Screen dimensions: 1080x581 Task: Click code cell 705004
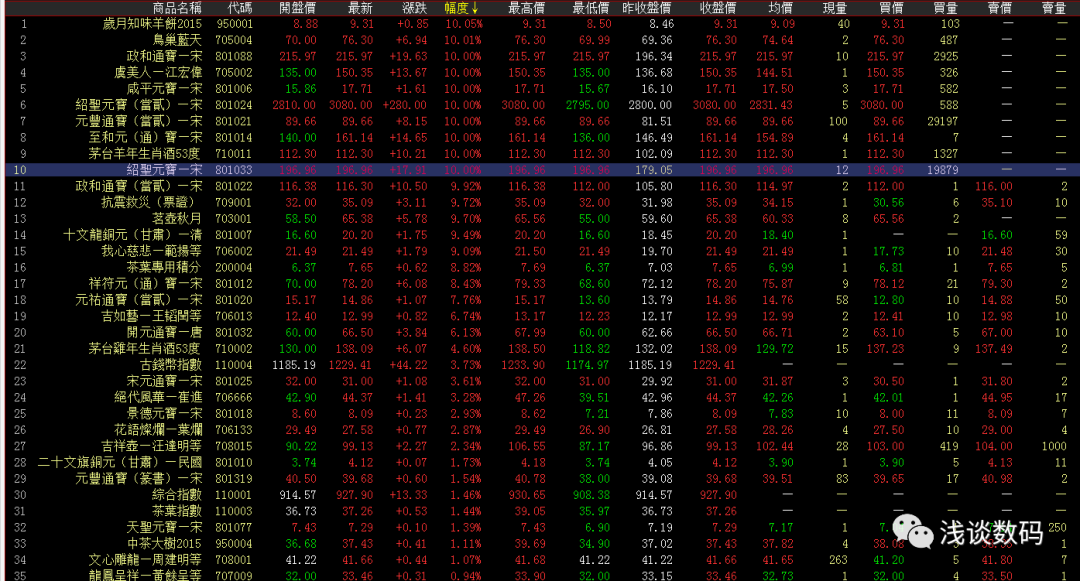pyautogui.click(x=233, y=40)
